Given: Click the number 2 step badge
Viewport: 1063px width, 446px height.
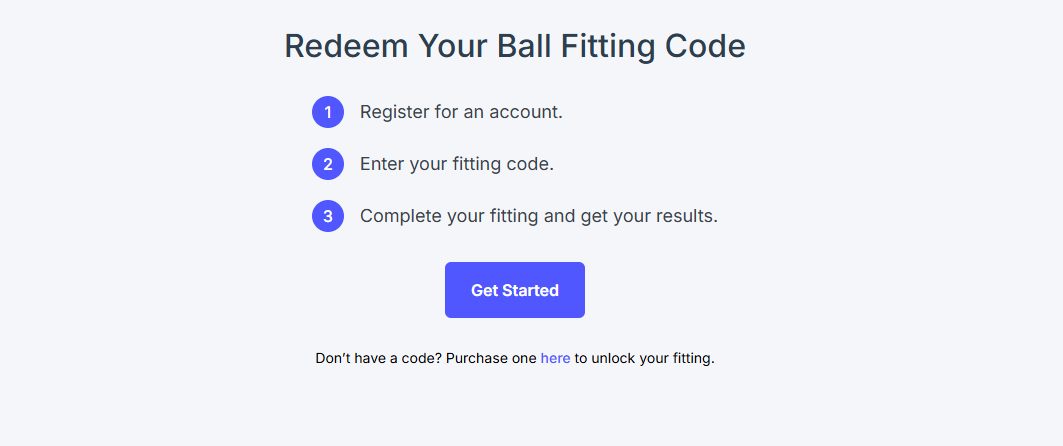Looking at the screenshot, I should point(328,164).
